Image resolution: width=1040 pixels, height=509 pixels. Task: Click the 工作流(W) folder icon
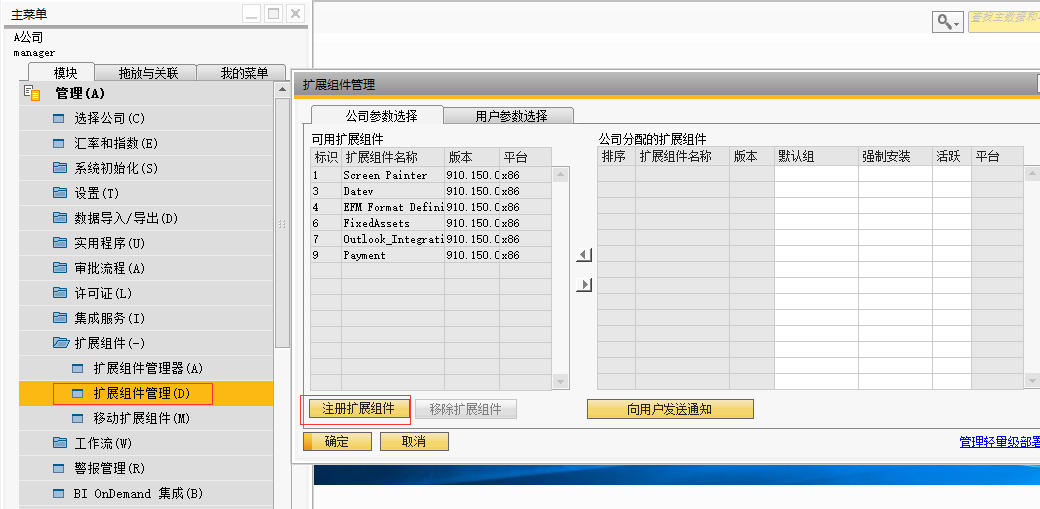60,443
